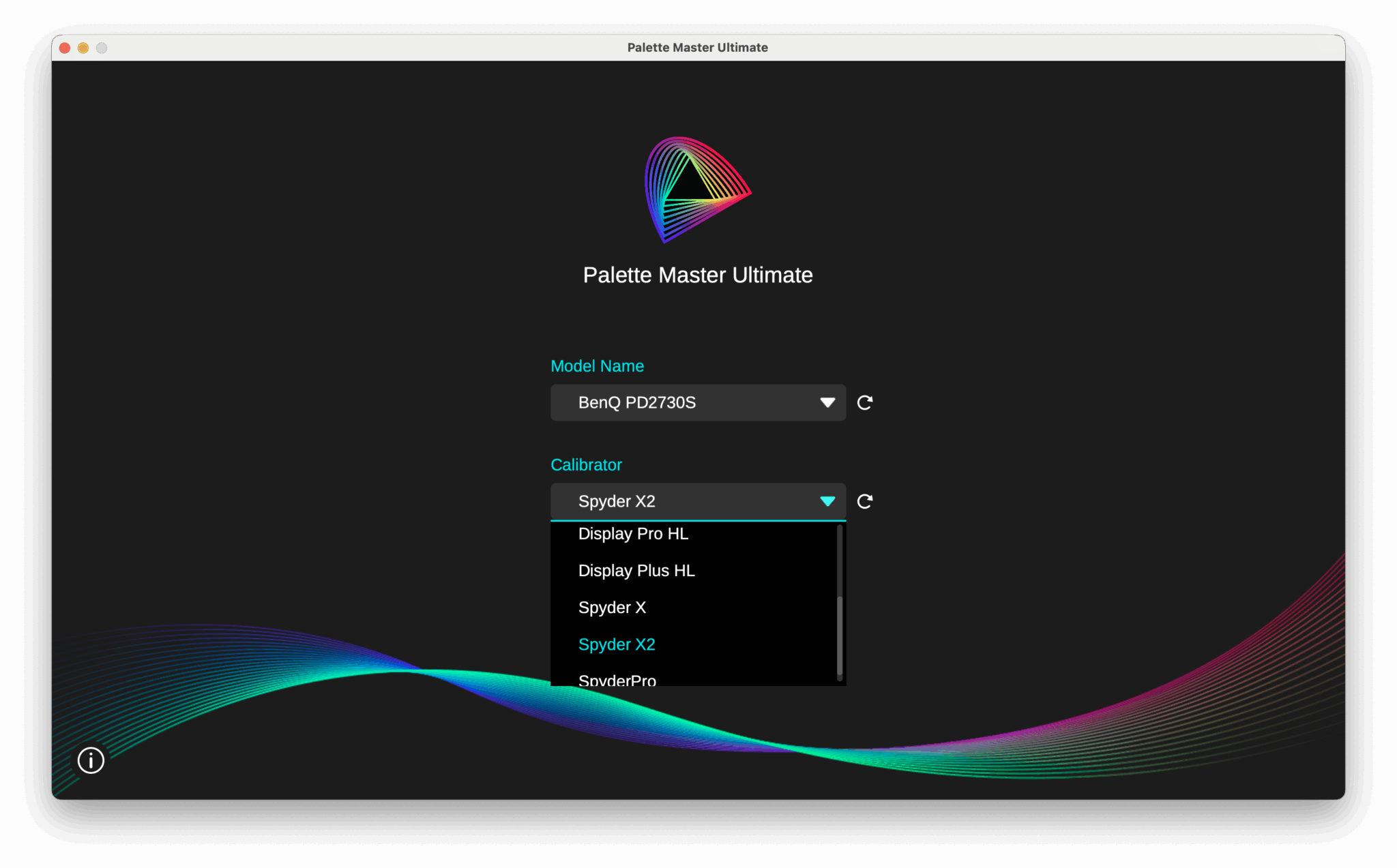Click the refresh icon beside Model Name dropdown
Image resolution: width=1397 pixels, height=868 pixels.
pos(864,402)
